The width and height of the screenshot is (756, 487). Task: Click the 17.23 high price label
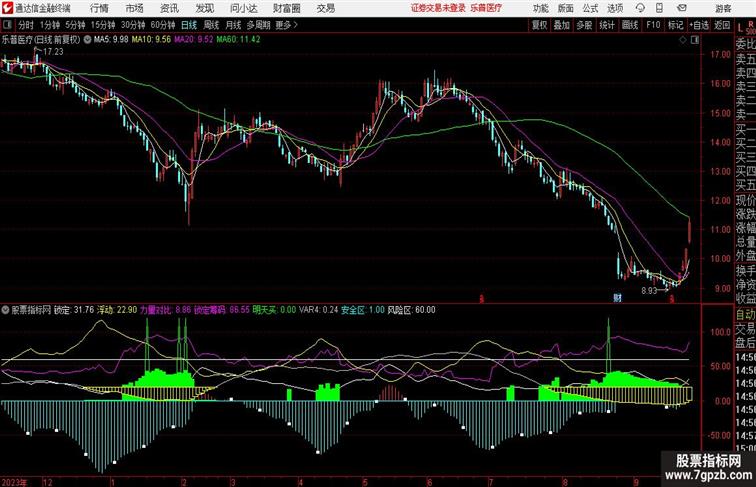53,52
